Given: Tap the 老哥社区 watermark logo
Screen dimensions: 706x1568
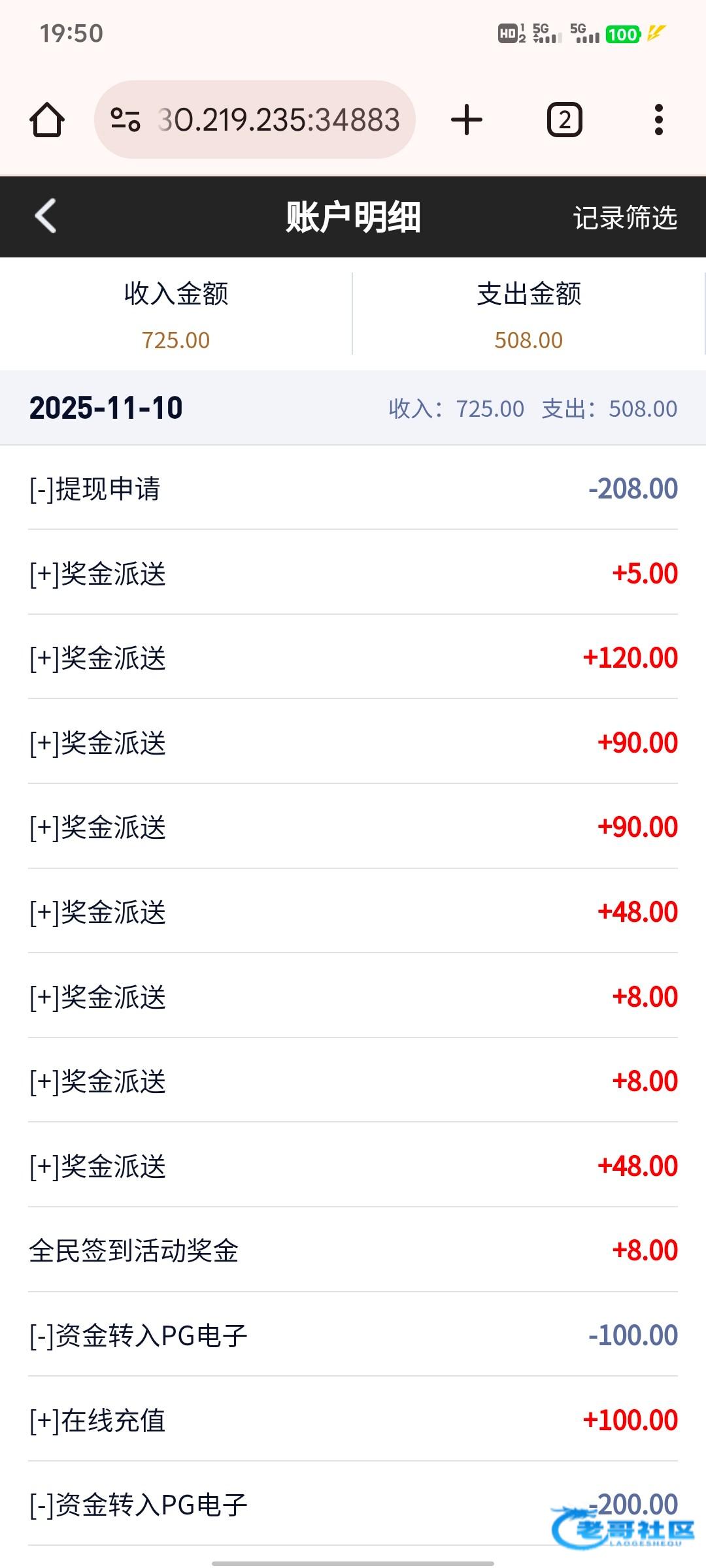Looking at the screenshot, I should tap(623, 1529).
